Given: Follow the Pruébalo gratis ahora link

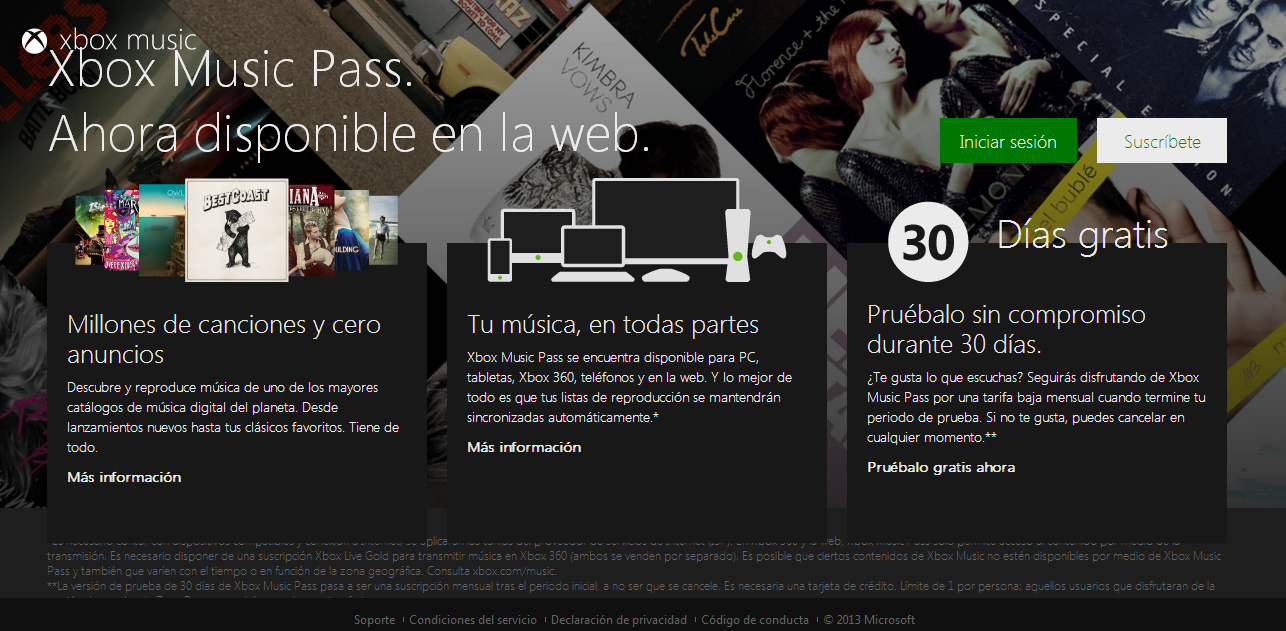Looking at the screenshot, I should pyautogui.click(x=941, y=467).
